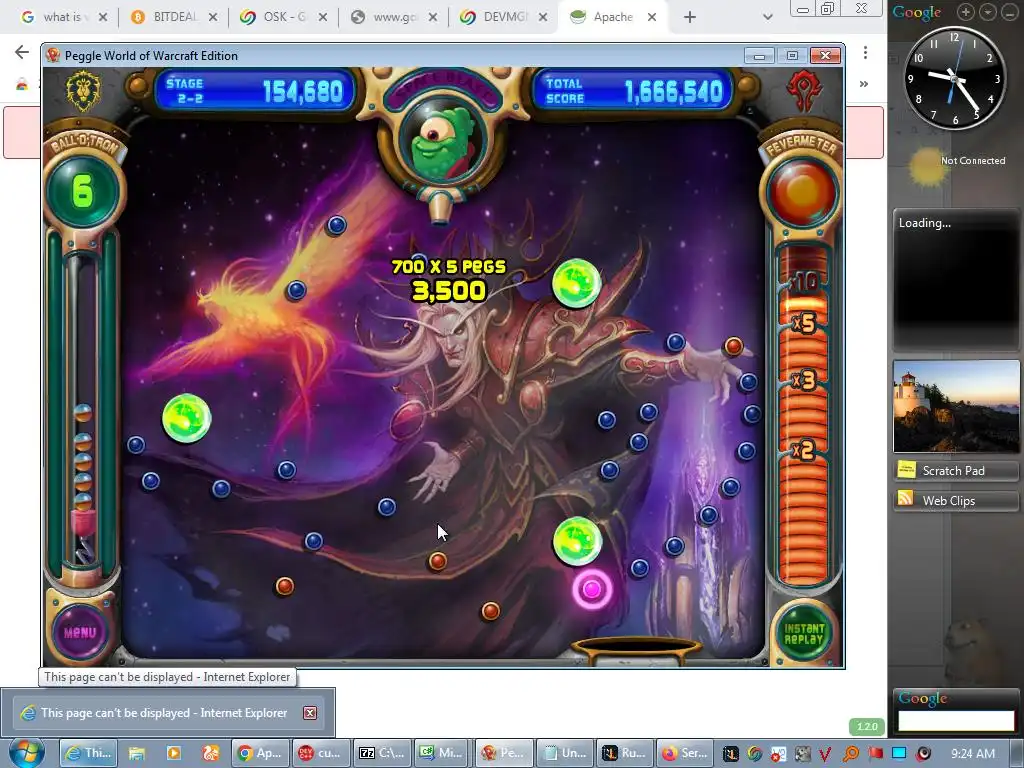1024x768 pixels.
Task: Click the green 1.2.0 version badge
Action: tap(867, 726)
